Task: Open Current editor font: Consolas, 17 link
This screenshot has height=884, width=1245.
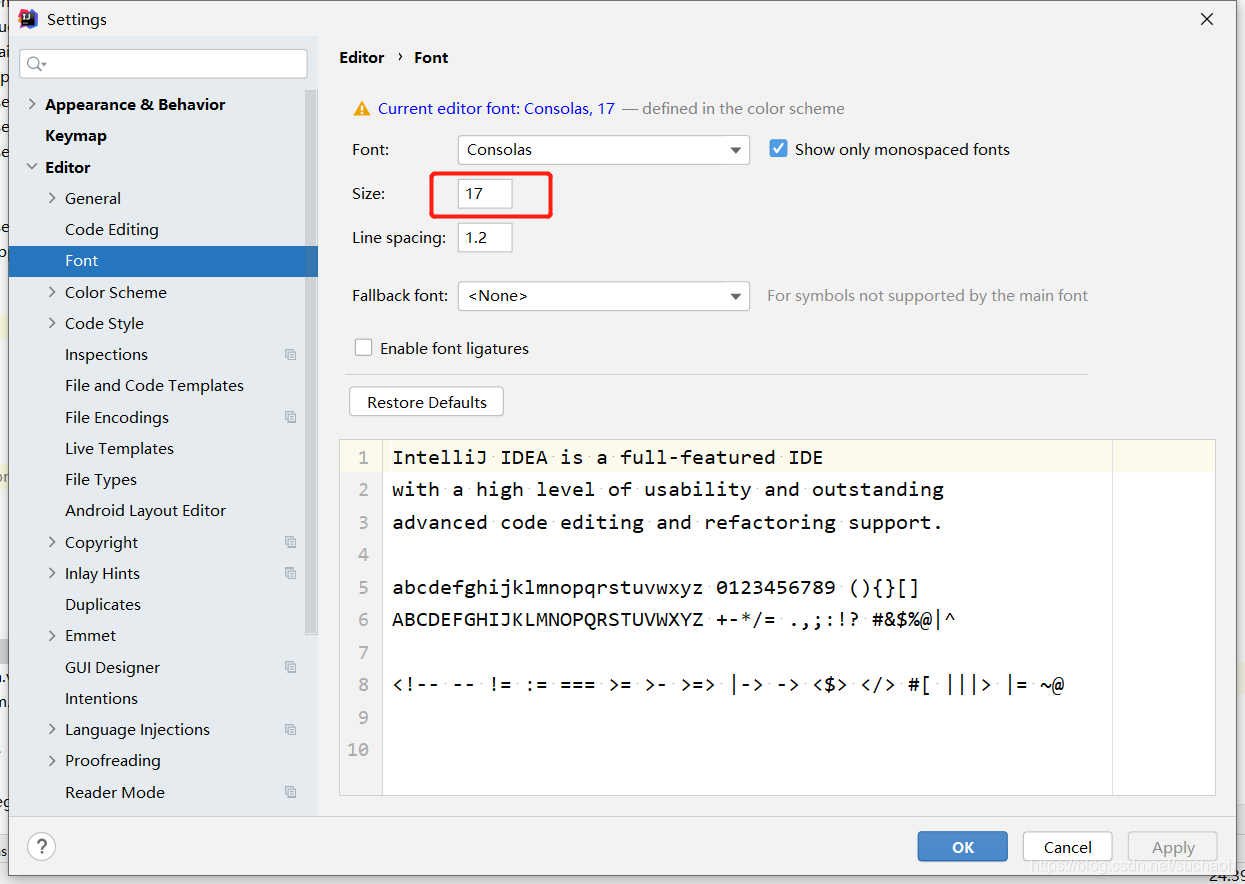Action: (x=496, y=109)
